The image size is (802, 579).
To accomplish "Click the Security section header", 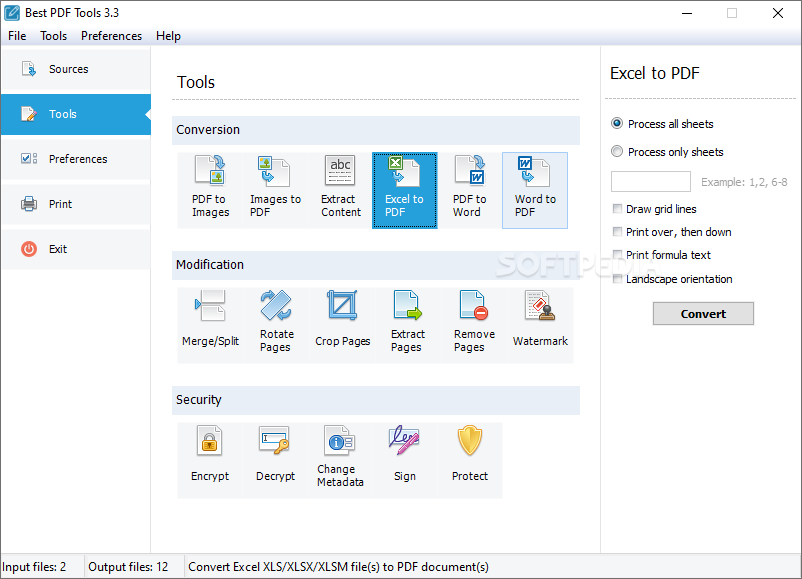I will tap(376, 400).
